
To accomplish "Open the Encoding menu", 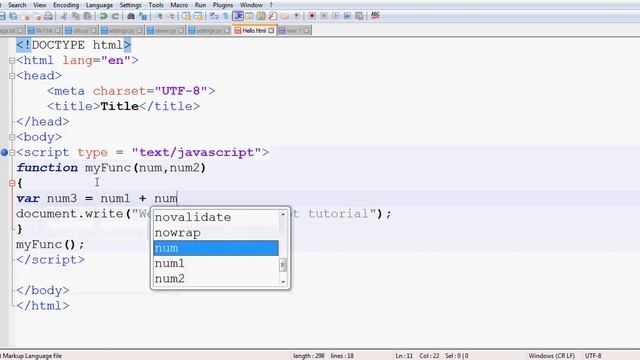I will (66, 5).
